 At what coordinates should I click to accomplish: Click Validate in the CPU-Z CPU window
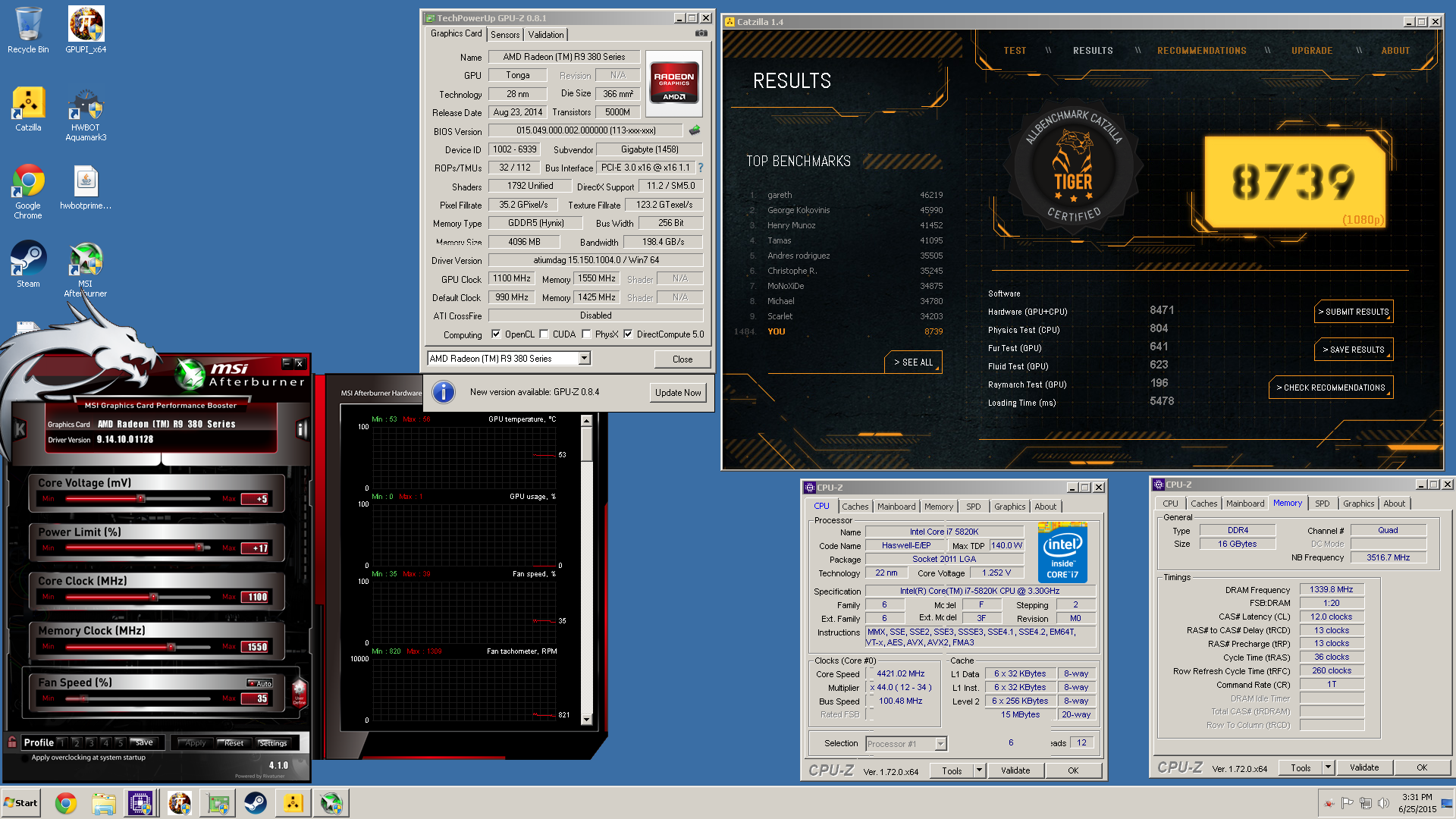pyautogui.click(x=1015, y=770)
